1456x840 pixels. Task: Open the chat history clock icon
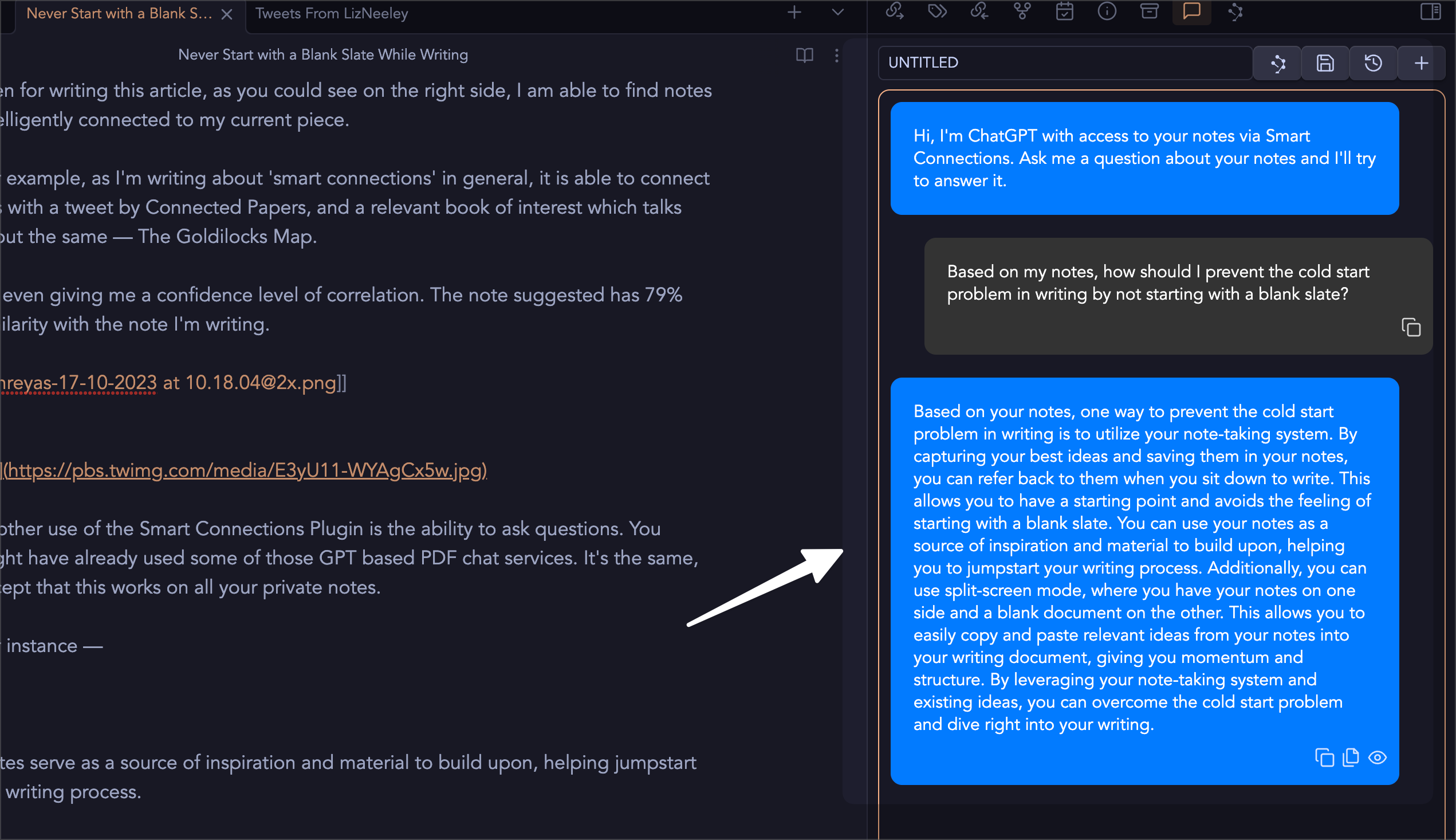pos(1373,63)
